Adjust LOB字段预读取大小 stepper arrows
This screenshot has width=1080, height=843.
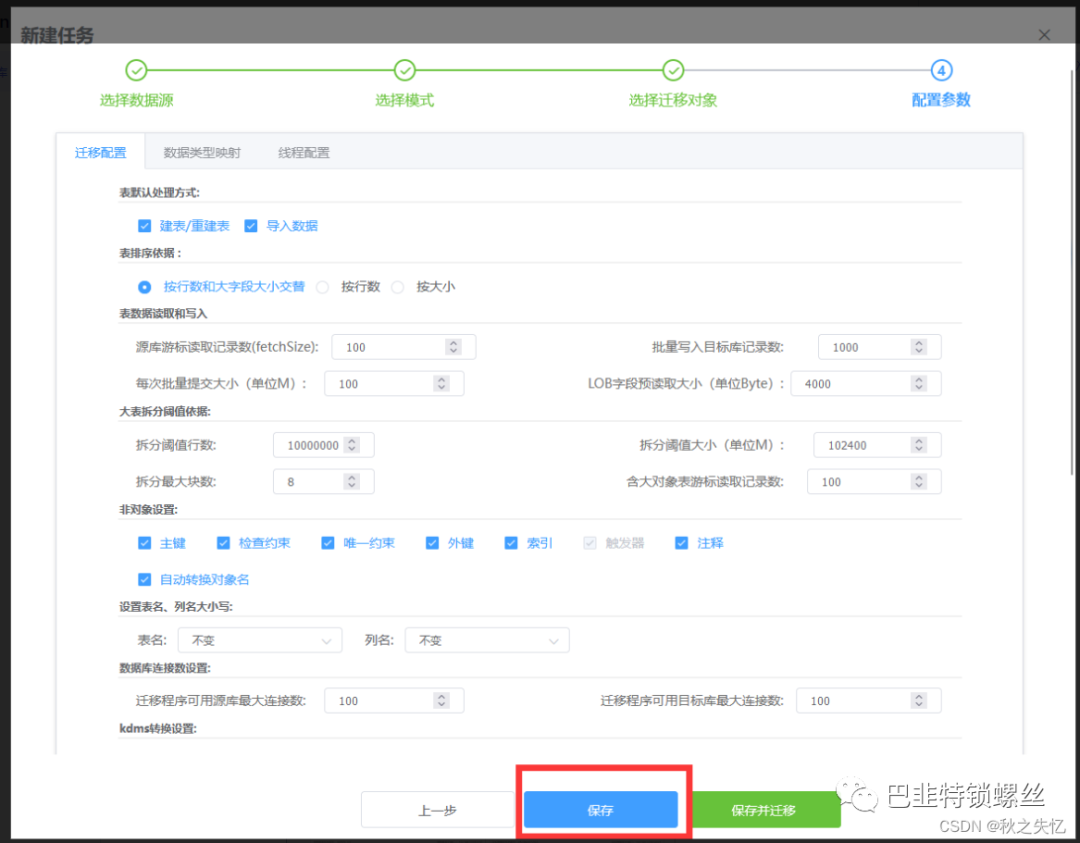pos(919,384)
